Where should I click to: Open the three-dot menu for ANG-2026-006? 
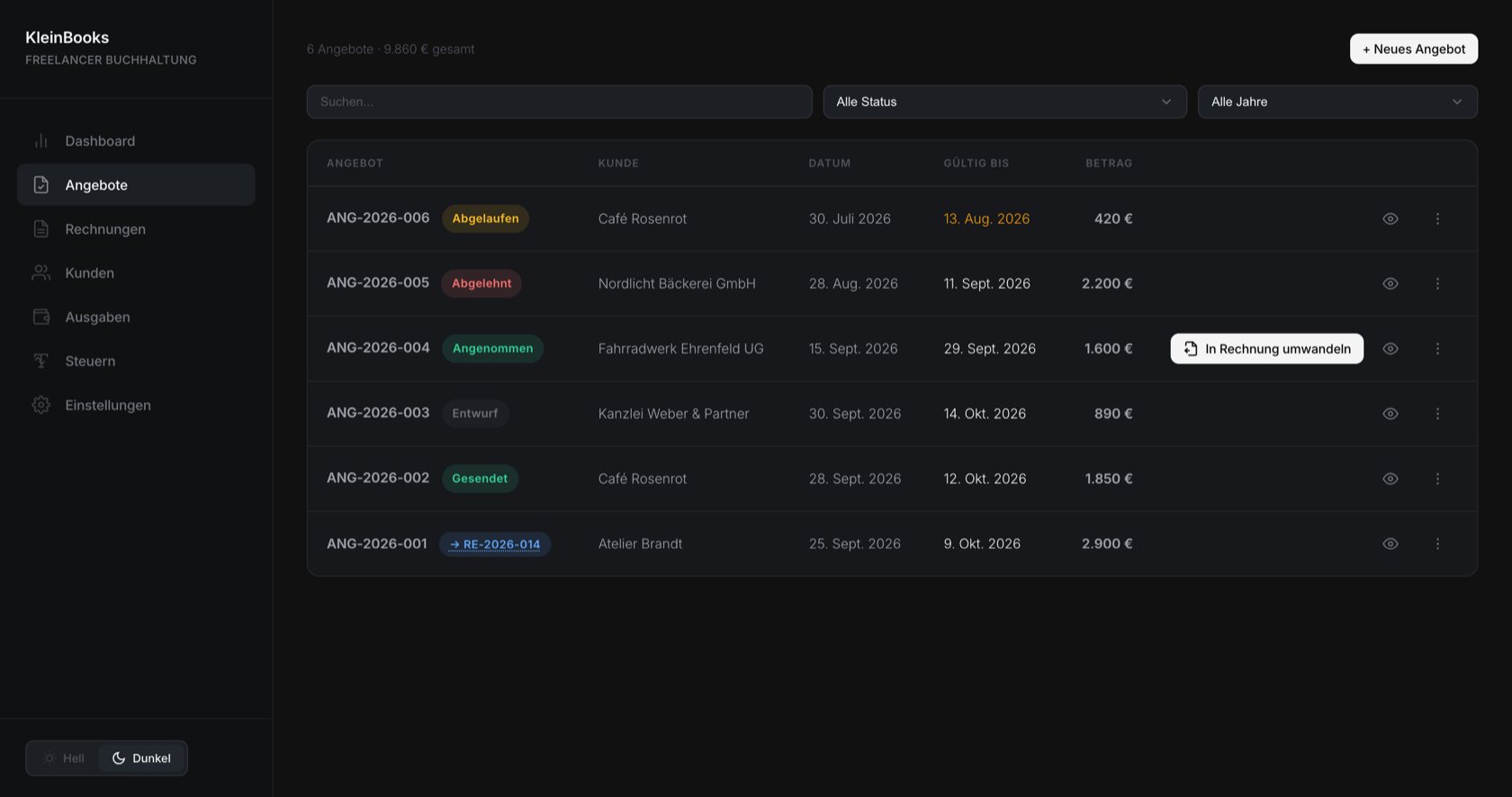(1437, 219)
